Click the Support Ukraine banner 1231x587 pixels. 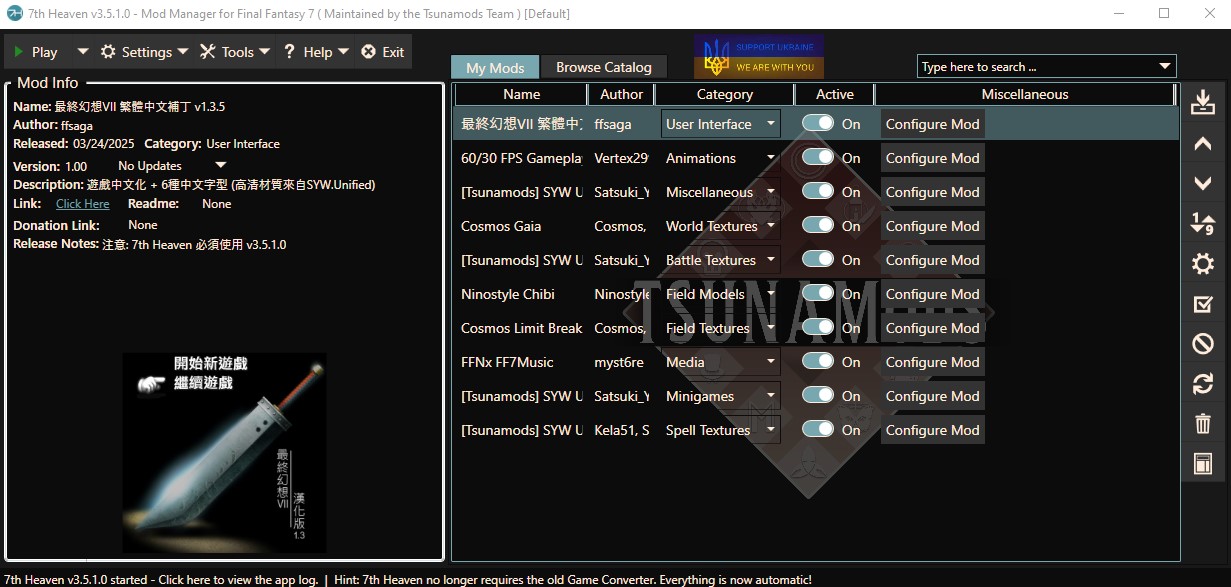[760, 57]
